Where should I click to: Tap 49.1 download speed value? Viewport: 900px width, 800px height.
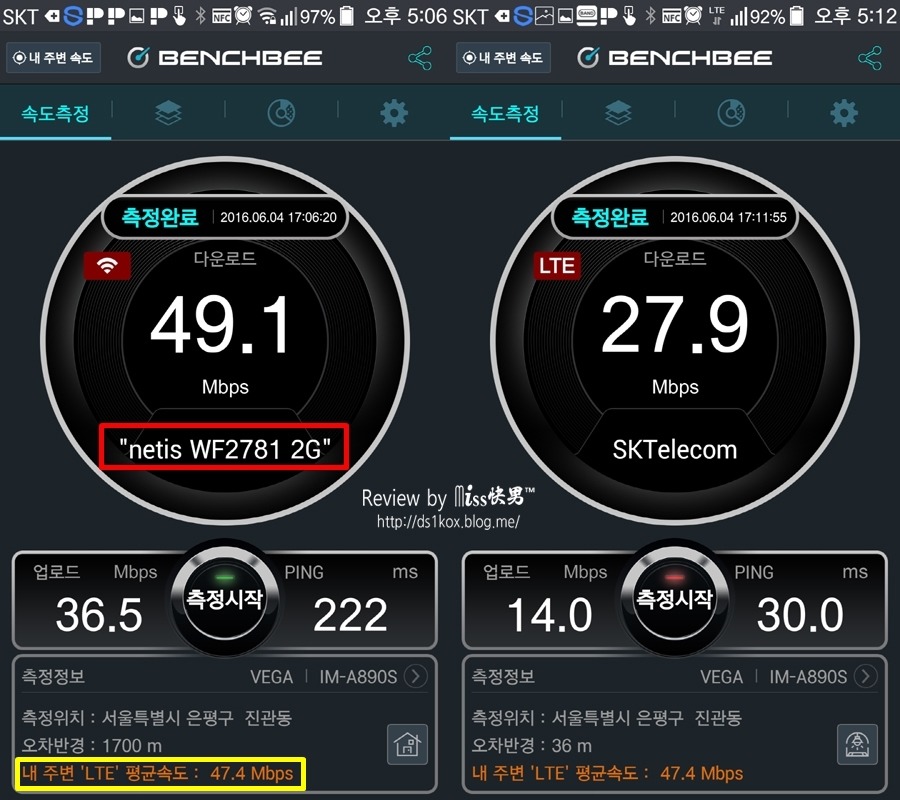pyautogui.click(x=221, y=324)
